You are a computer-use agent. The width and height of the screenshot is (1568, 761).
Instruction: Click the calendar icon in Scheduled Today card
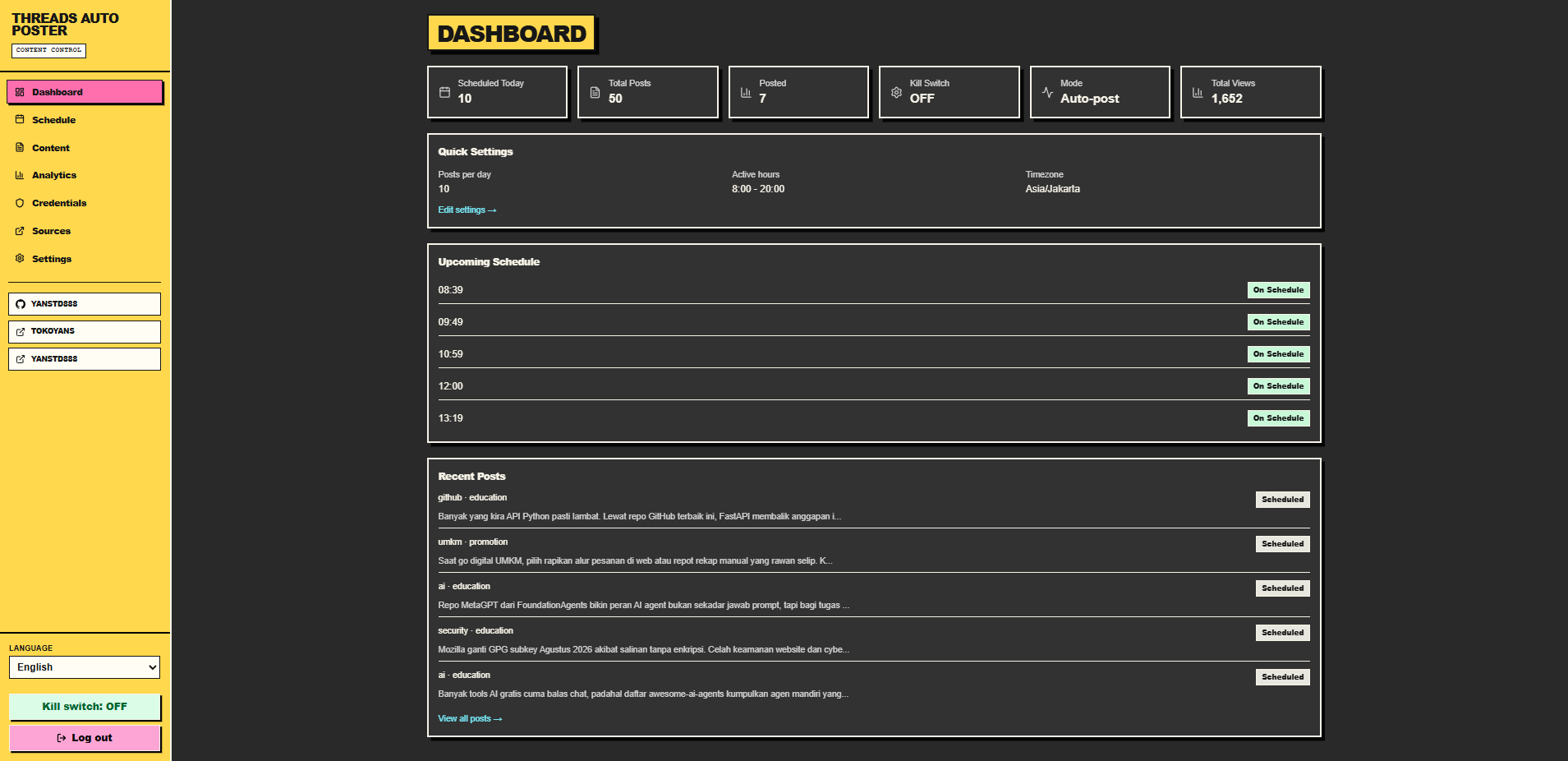tap(444, 92)
